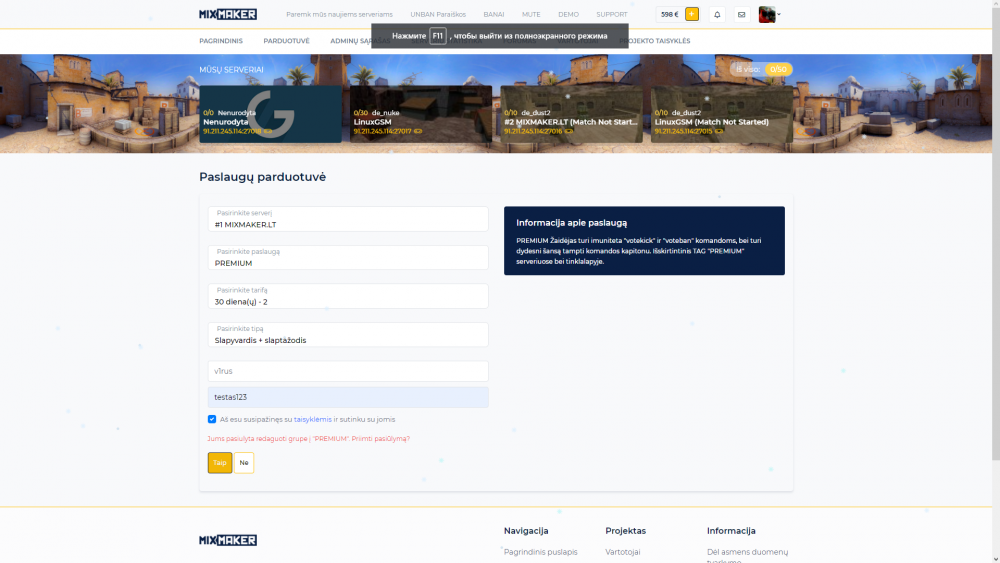1000x563 pixels.
Task: Click 'Jums pasiūlyta redaguoti grupę' red text
Action: pos(309,439)
